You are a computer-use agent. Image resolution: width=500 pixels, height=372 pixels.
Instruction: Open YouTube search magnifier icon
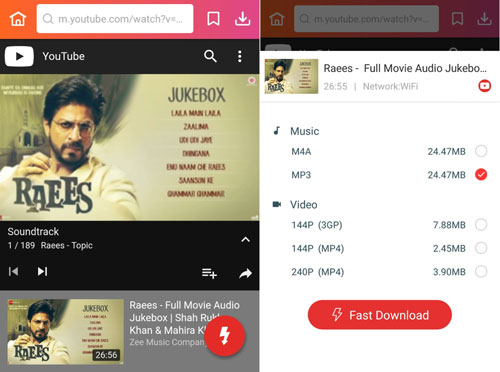pos(210,56)
